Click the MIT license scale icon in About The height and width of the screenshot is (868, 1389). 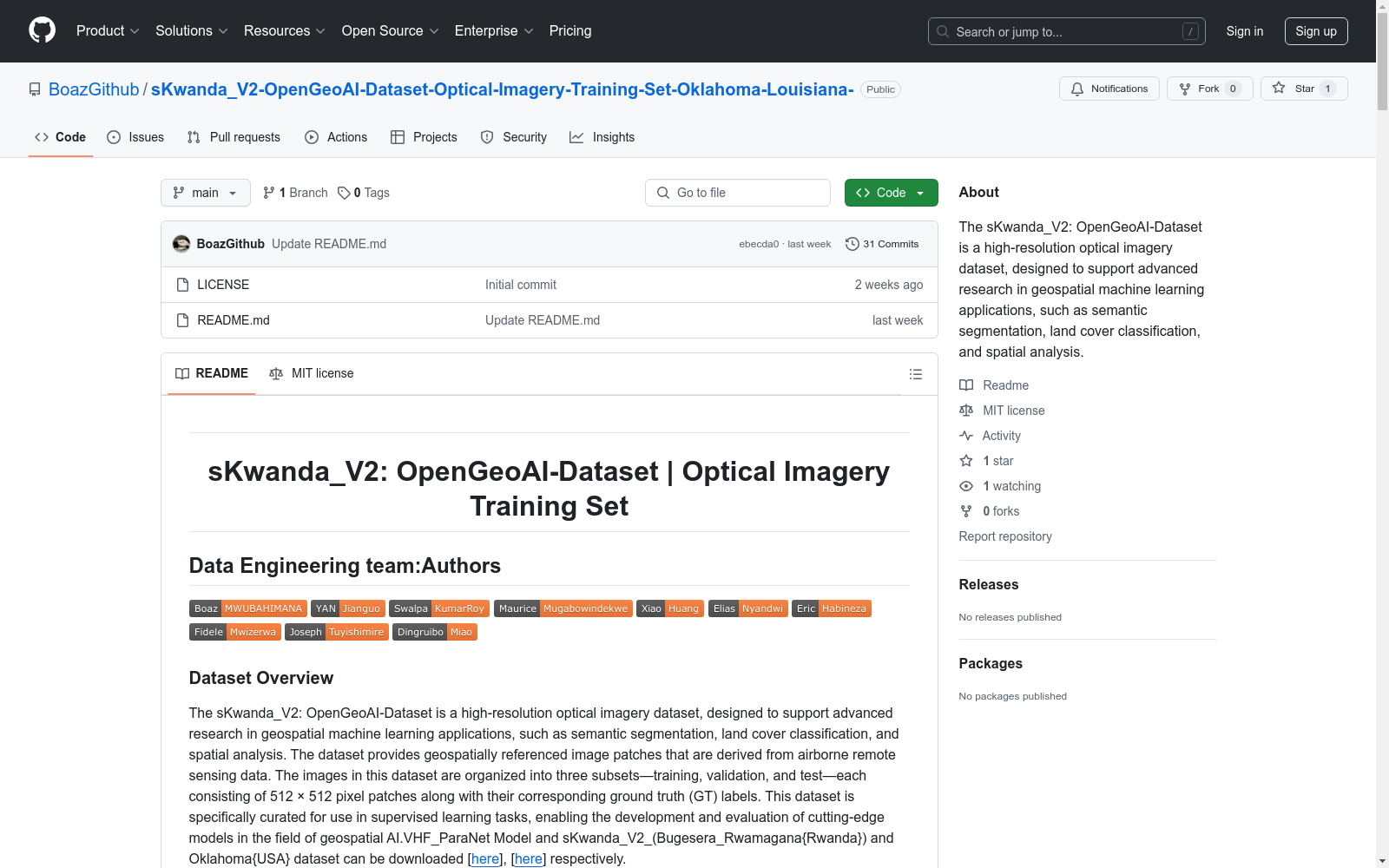point(966,411)
